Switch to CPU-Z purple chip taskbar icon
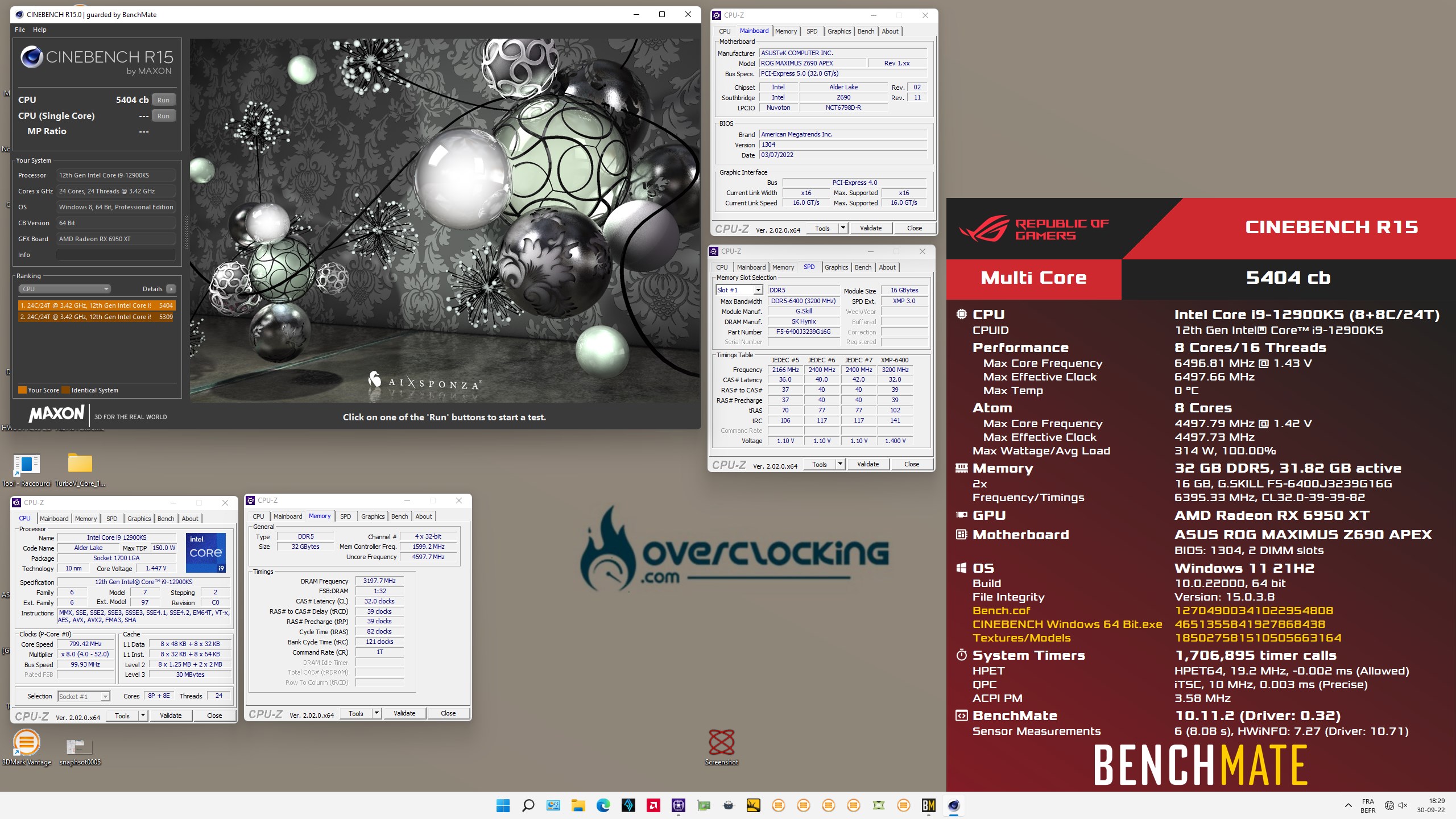Viewport: 1456px width, 819px height. tap(678, 805)
